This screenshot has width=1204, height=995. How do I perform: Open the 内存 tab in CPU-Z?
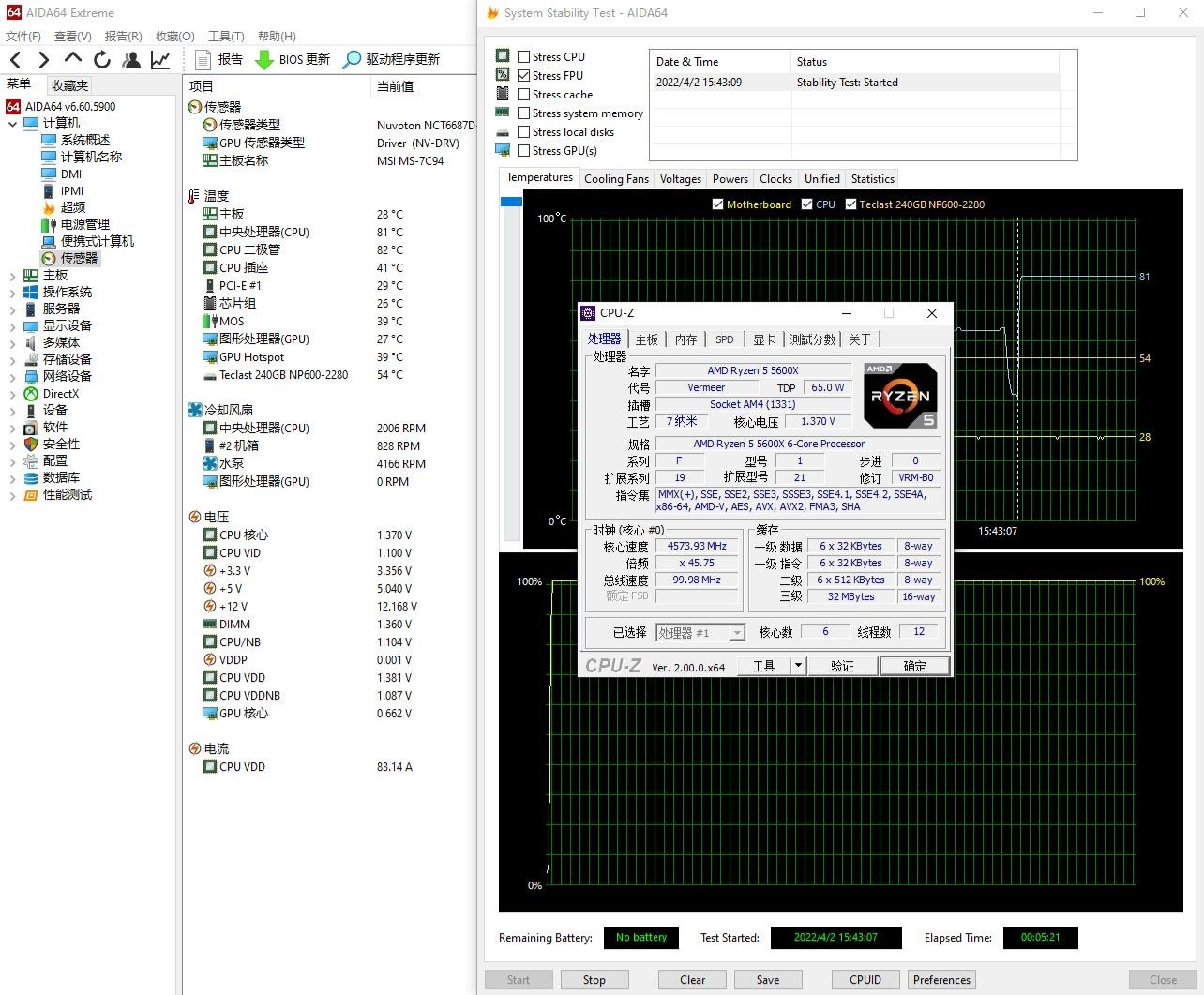[685, 339]
